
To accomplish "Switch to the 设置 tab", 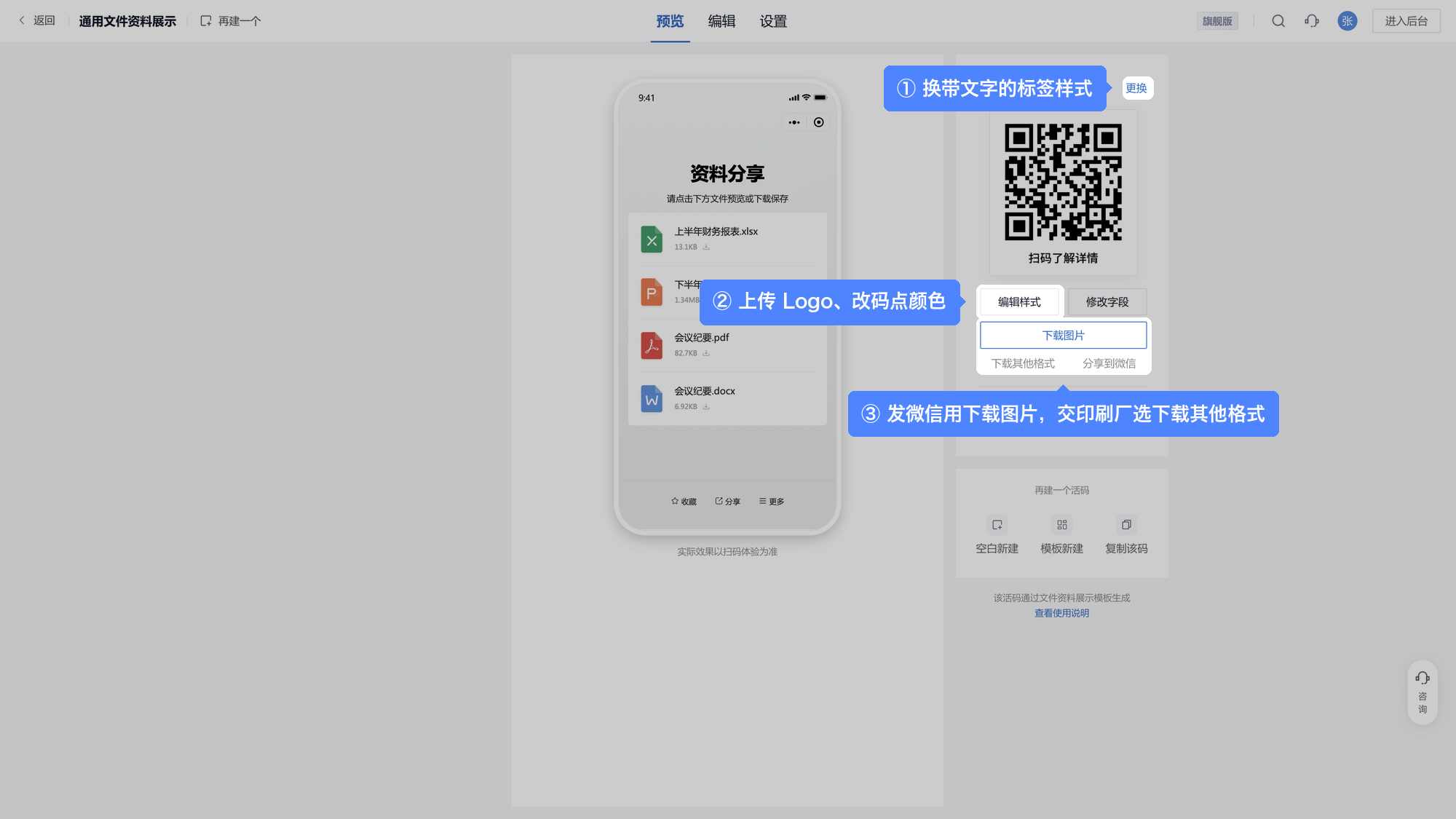I will pos(773,21).
